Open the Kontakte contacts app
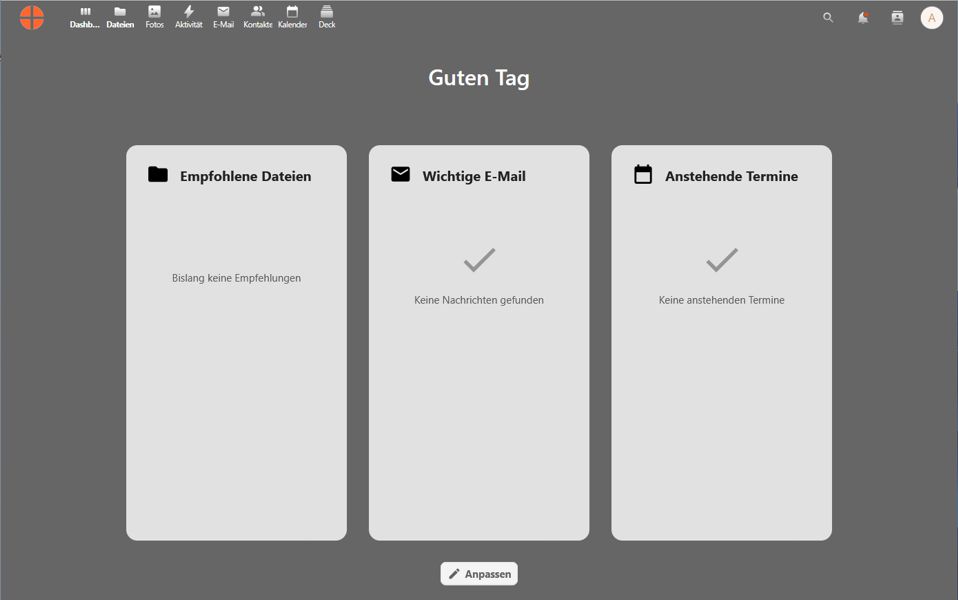The width and height of the screenshot is (958, 600). pyautogui.click(x=258, y=17)
